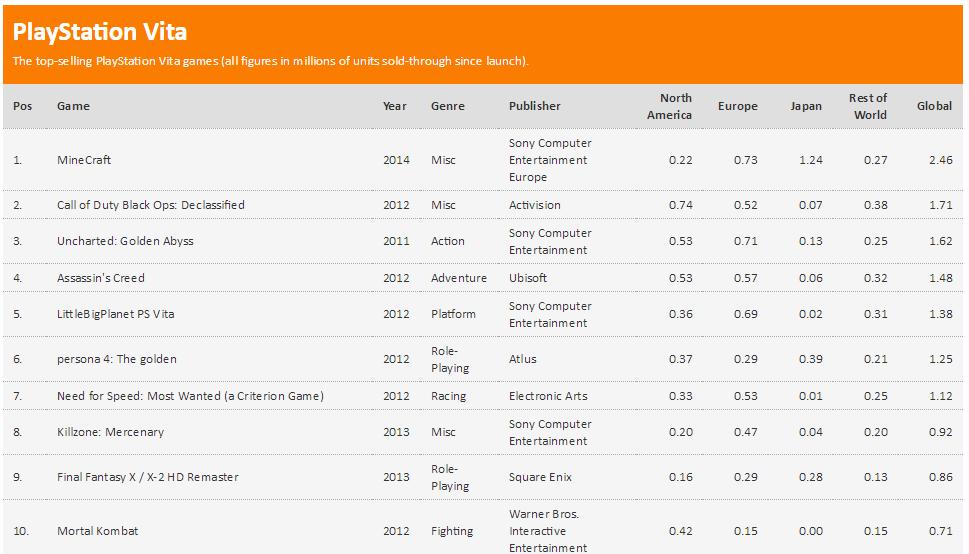Select persona 4: The golden title

tap(117, 359)
